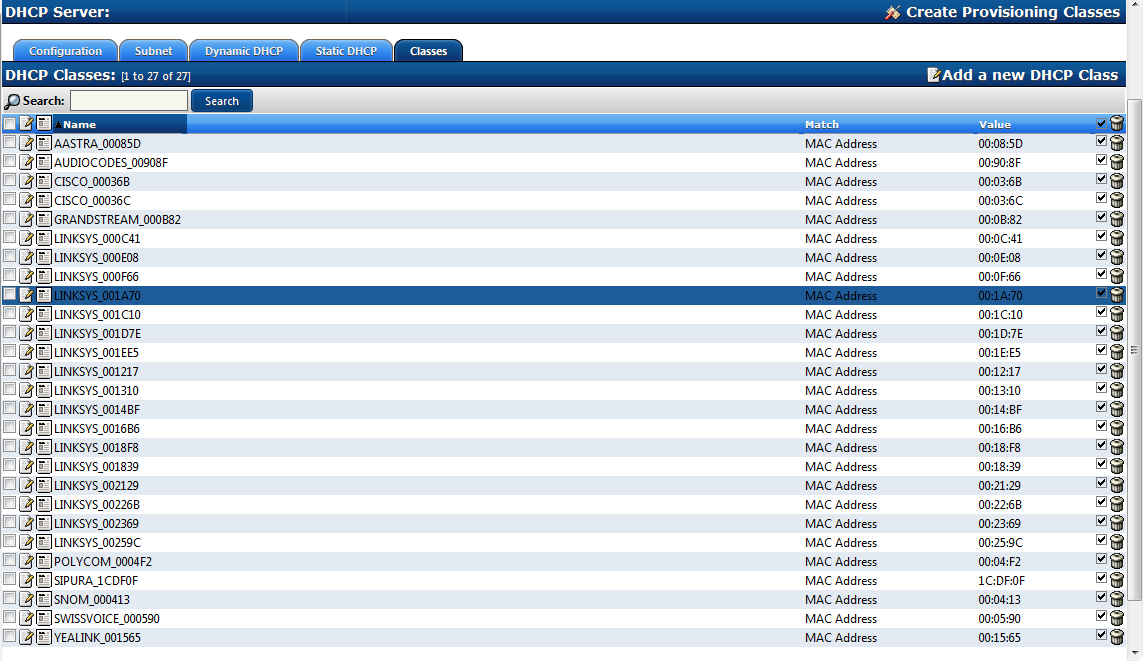This screenshot has width=1143, height=661.
Task: Tick row checkbox for YEALINK_001565
Action: [x=9, y=635]
